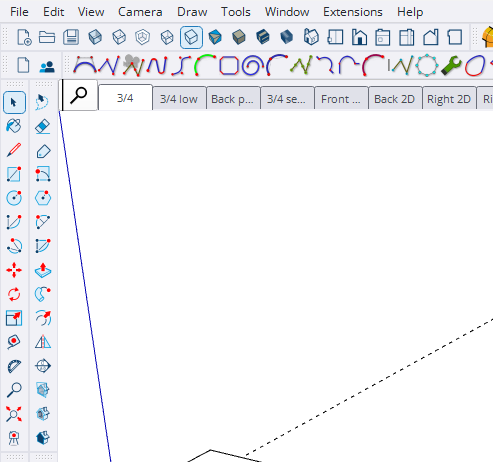The image size is (493, 462).
Task: Pick the Eraser tool
Action: coord(43,126)
